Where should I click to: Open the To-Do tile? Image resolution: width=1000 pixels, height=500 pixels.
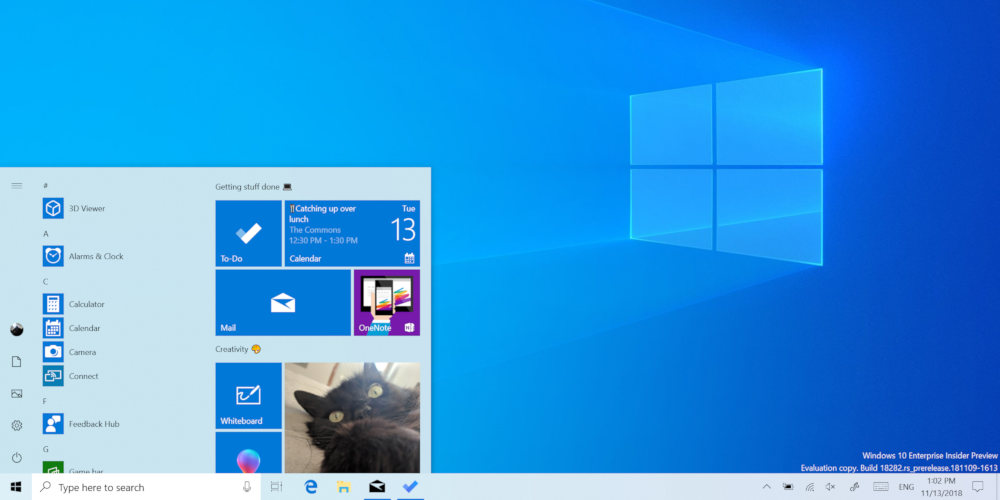(249, 233)
